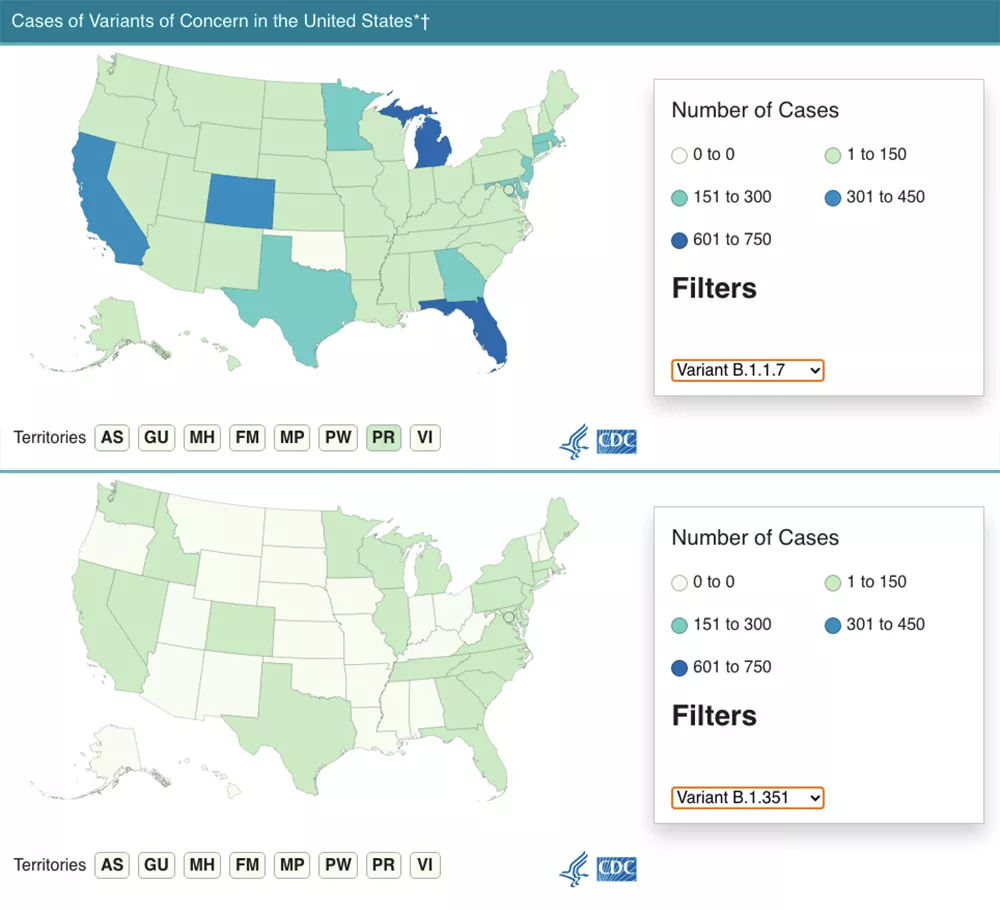Image resolution: width=1000 pixels, height=910 pixels.
Task: Click the HHS eagle logo under the top map
Action: tap(574, 441)
